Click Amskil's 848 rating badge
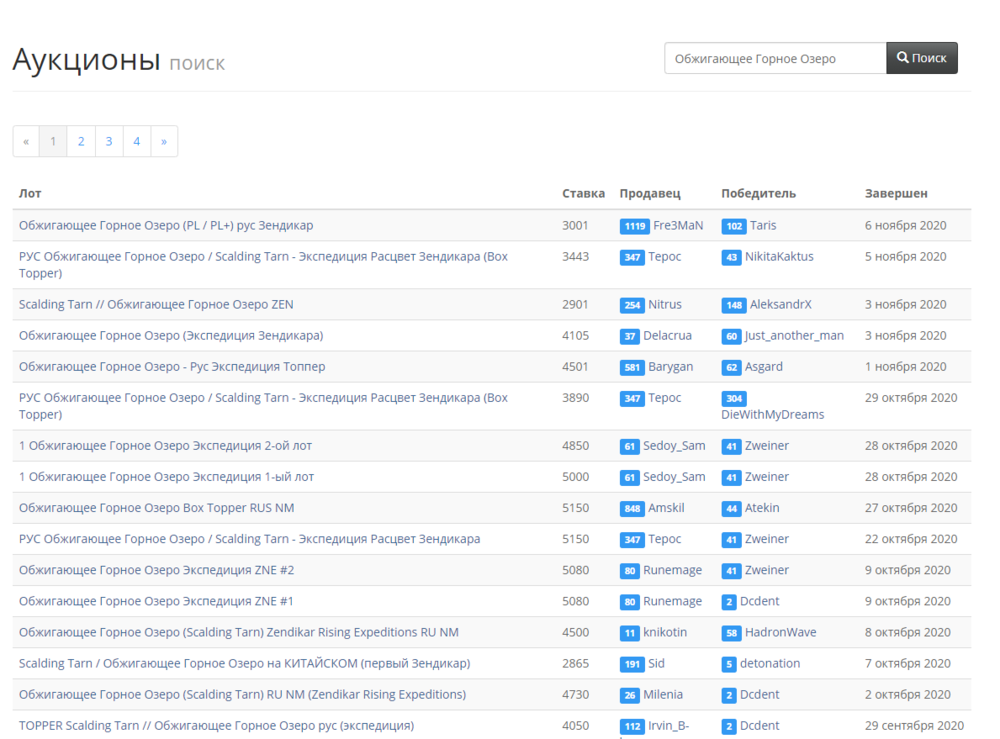1000x739 pixels. tap(632, 509)
